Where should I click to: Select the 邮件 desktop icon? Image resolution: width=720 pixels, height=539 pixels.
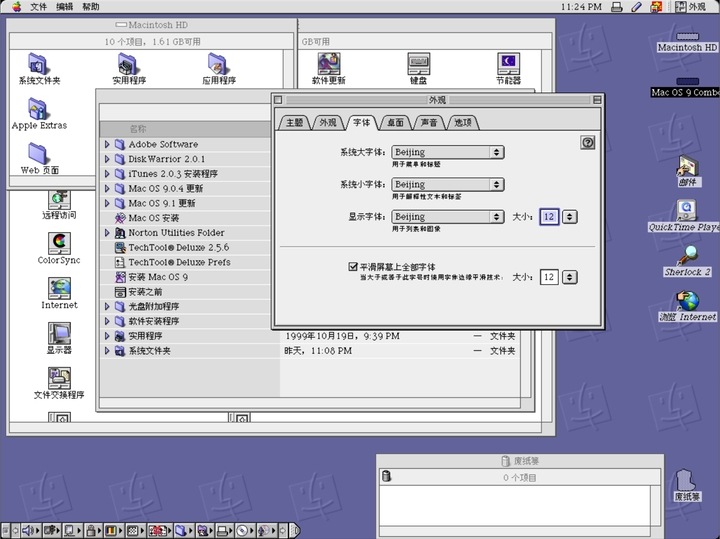pos(687,166)
